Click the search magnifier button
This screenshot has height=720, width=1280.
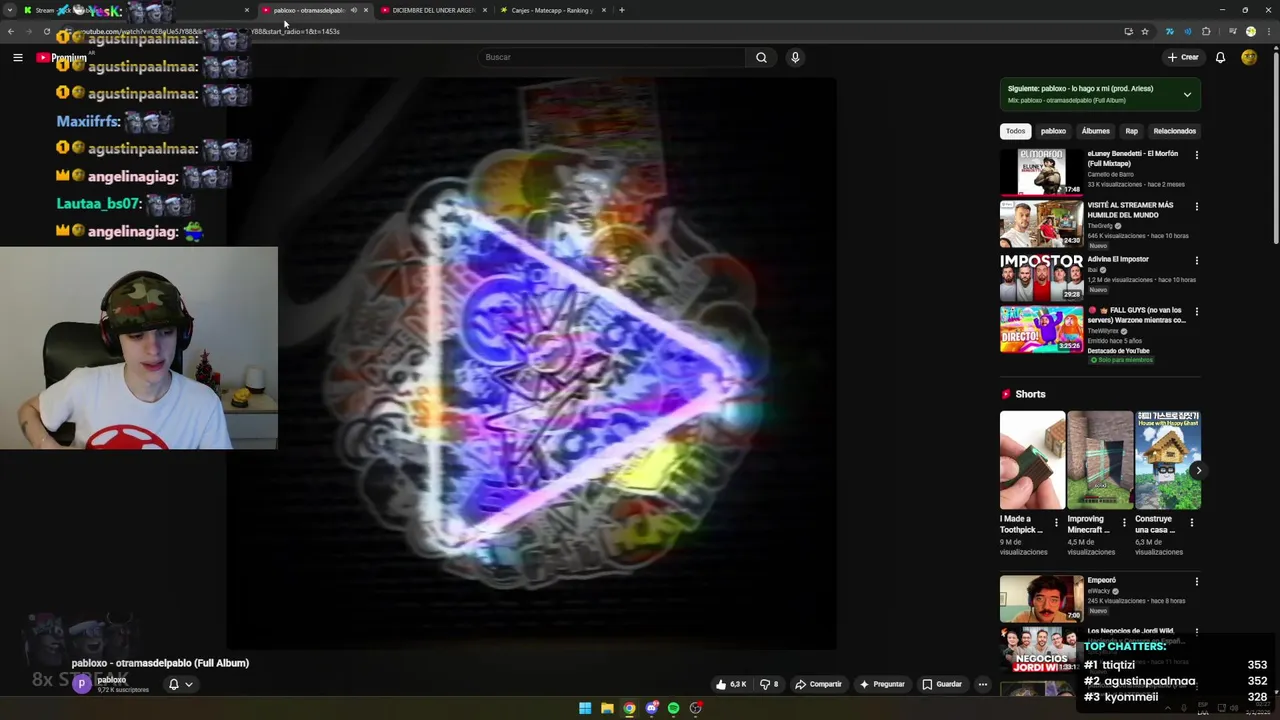(x=761, y=57)
